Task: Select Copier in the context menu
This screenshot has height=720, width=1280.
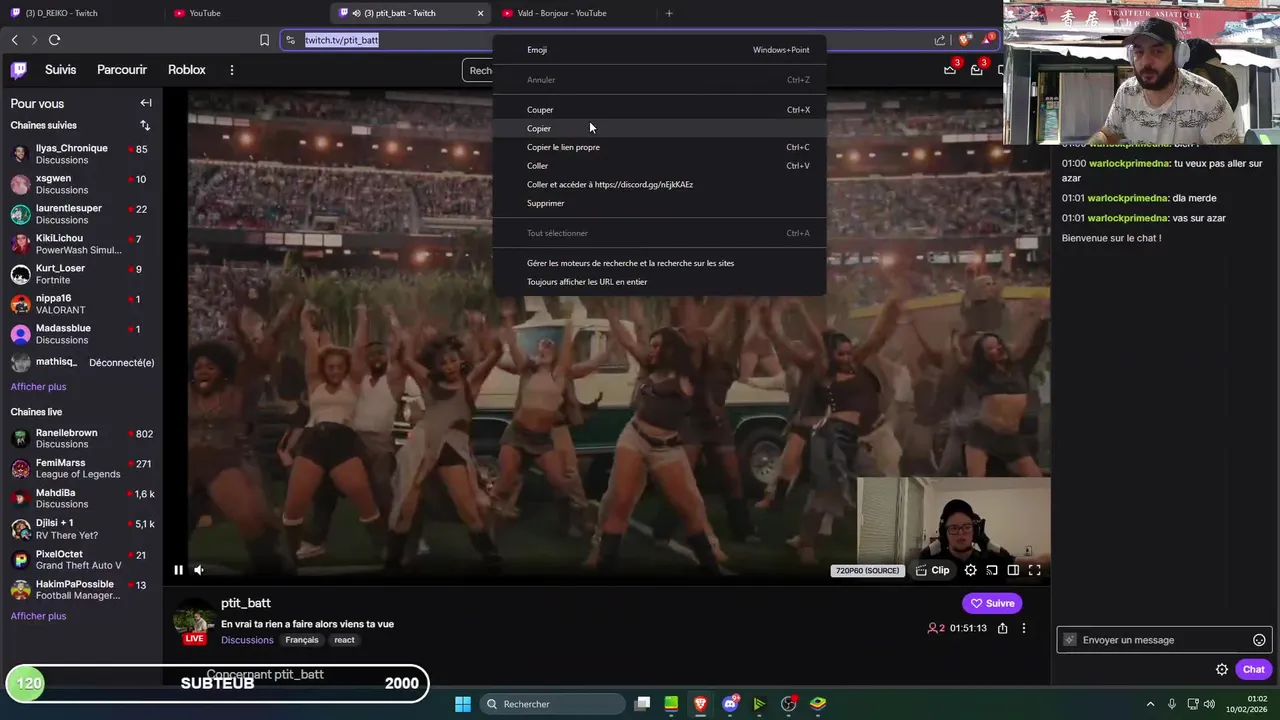Action: pos(660,128)
